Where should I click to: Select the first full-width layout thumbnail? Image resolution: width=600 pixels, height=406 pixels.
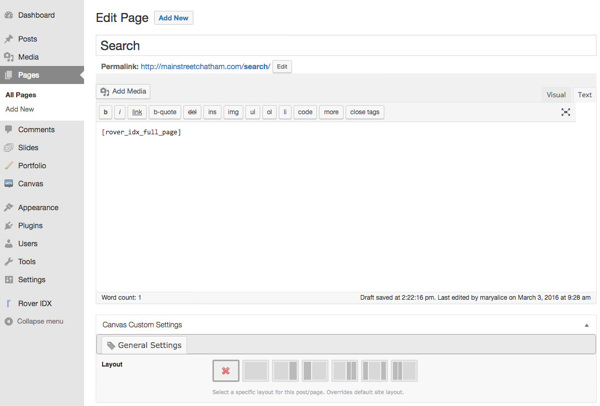pos(255,371)
